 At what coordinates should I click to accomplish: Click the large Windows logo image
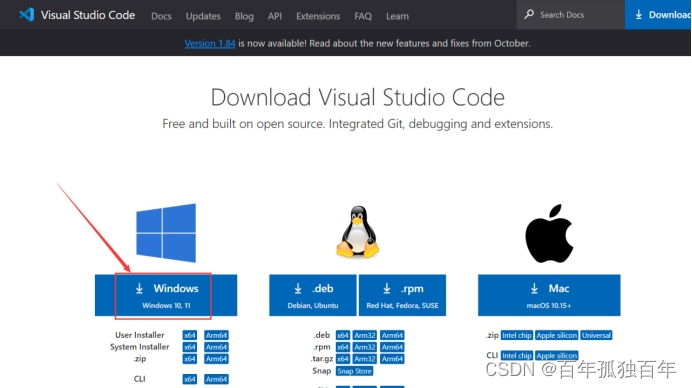click(x=166, y=233)
